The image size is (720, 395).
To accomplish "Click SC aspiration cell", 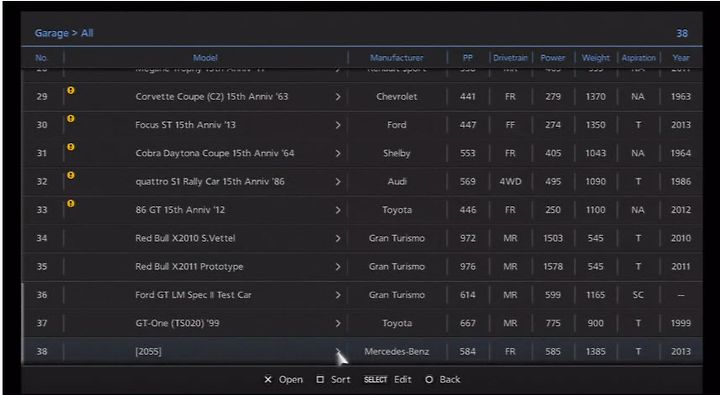I will tap(638, 295).
